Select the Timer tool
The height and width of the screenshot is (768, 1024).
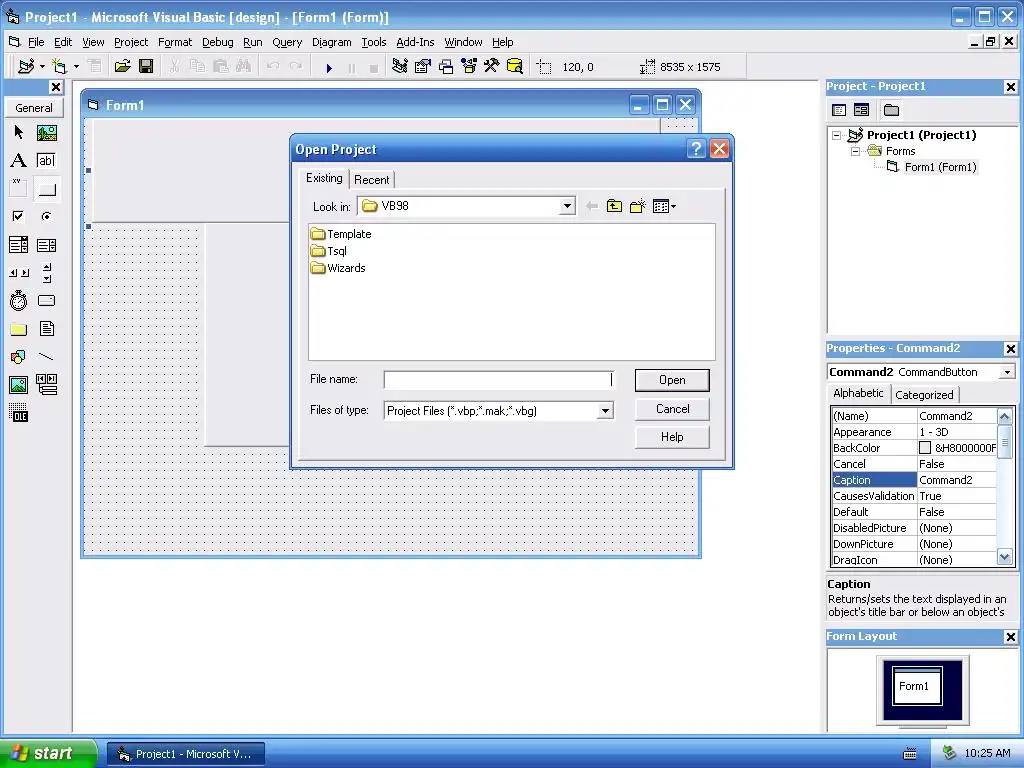[x=18, y=301]
